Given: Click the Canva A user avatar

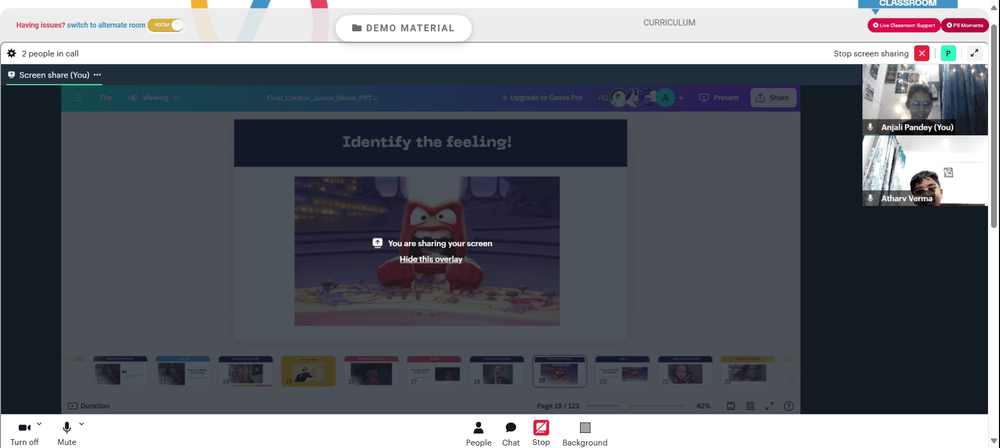Looking at the screenshot, I should (665, 98).
